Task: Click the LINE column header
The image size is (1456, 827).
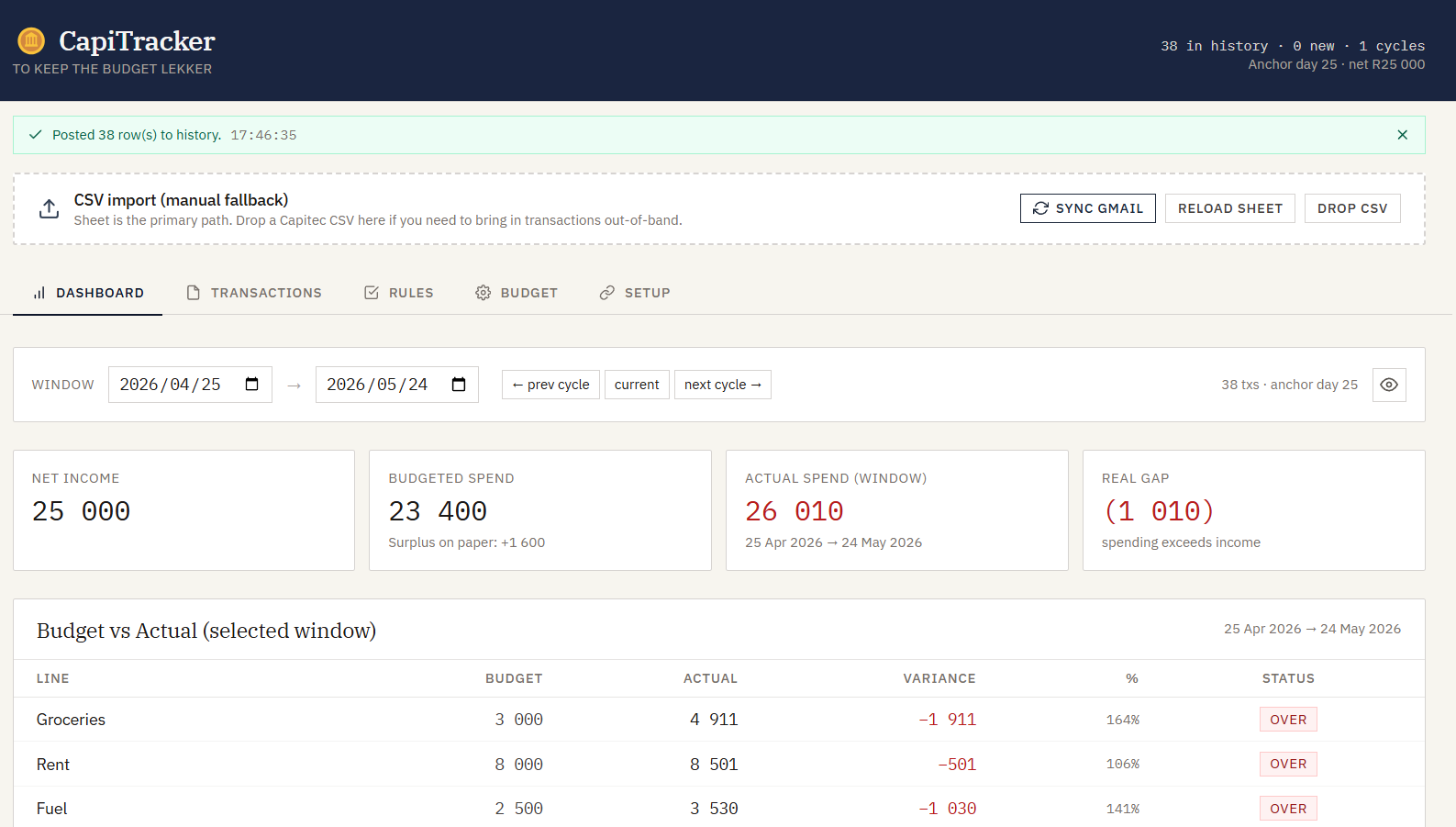Action: (x=52, y=678)
